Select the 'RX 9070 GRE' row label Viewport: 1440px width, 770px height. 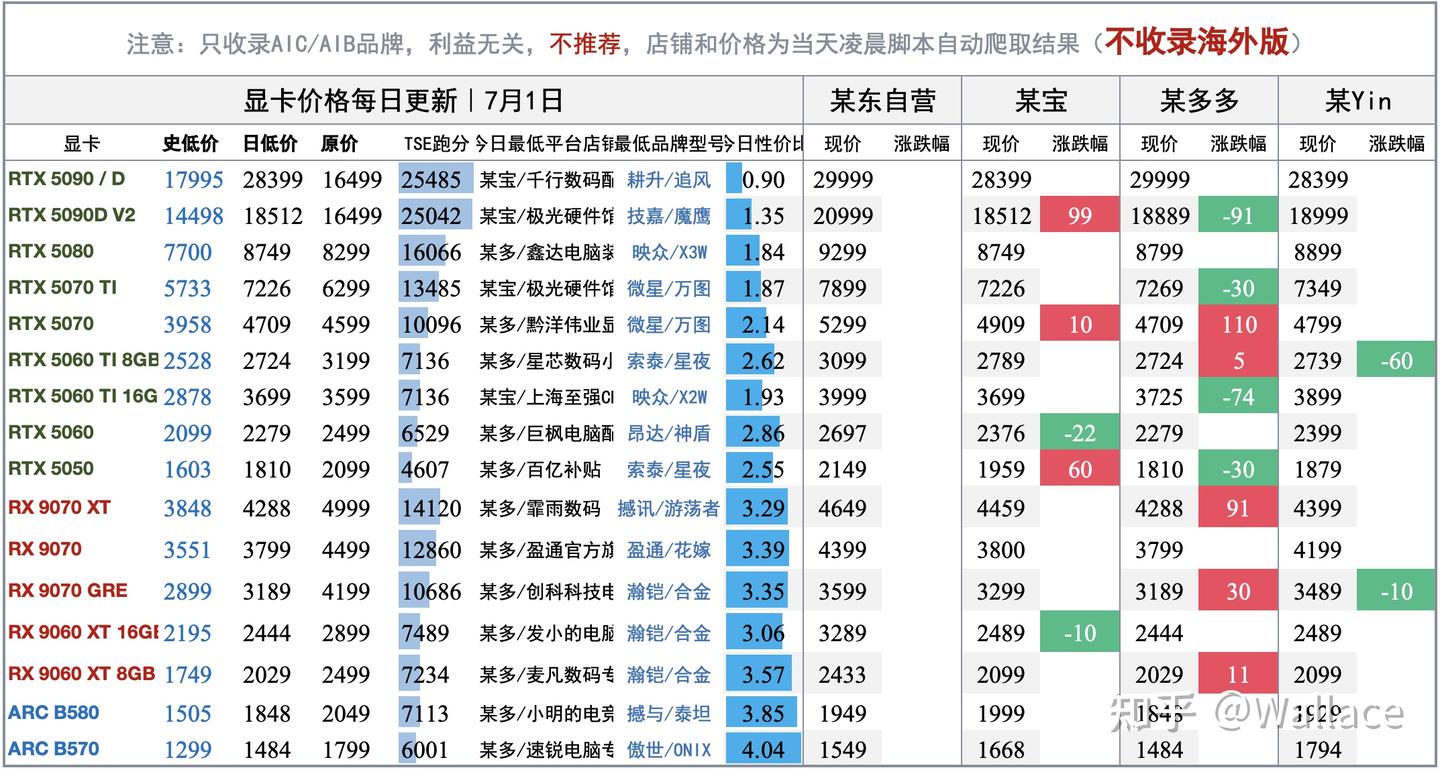(68, 590)
